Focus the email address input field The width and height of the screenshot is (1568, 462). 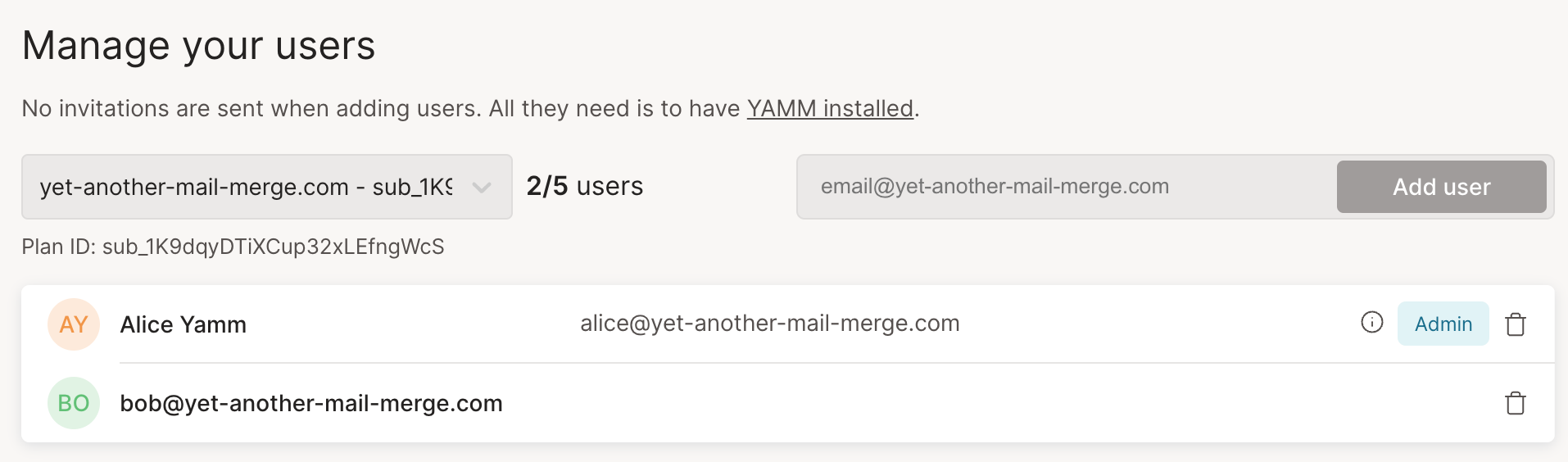tap(1065, 187)
